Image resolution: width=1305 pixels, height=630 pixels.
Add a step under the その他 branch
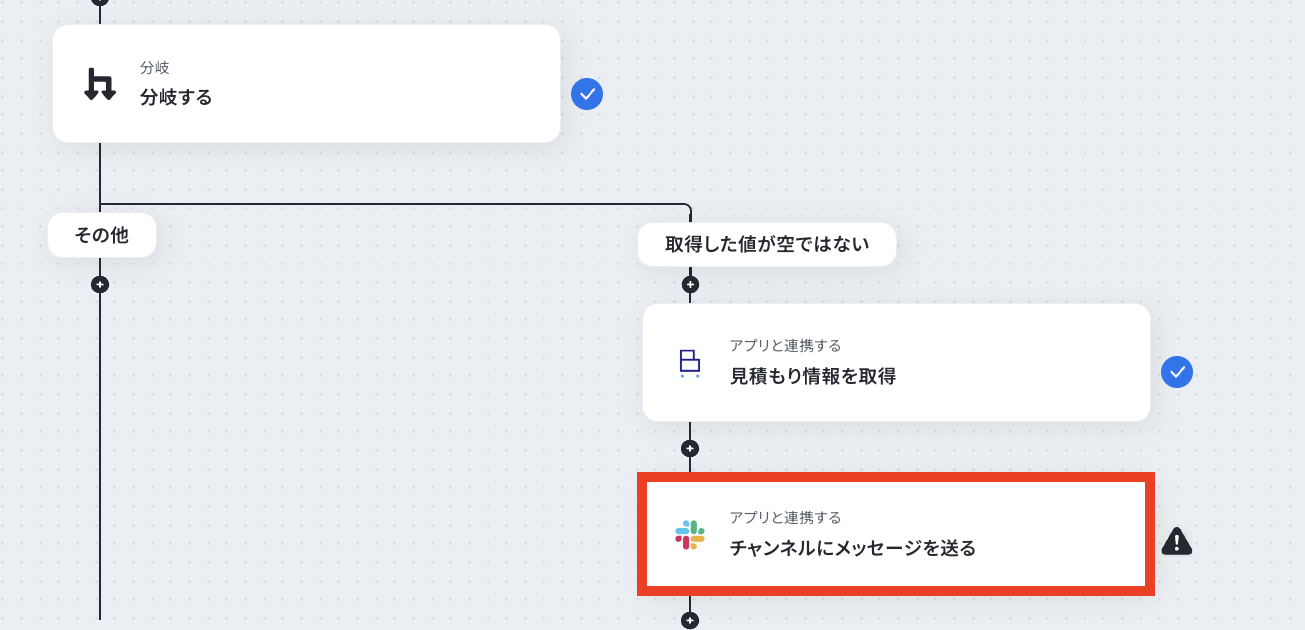click(100, 284)
